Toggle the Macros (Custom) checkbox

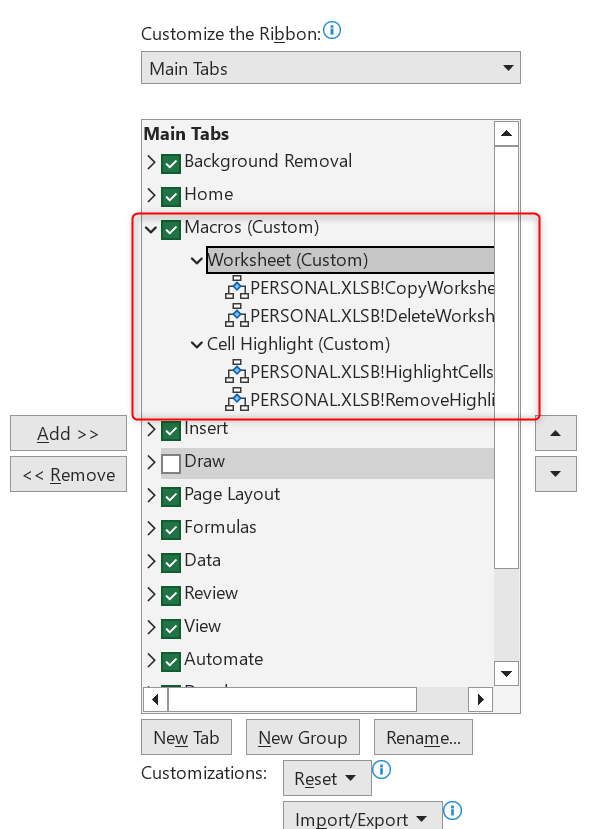(x=171, y=229)
